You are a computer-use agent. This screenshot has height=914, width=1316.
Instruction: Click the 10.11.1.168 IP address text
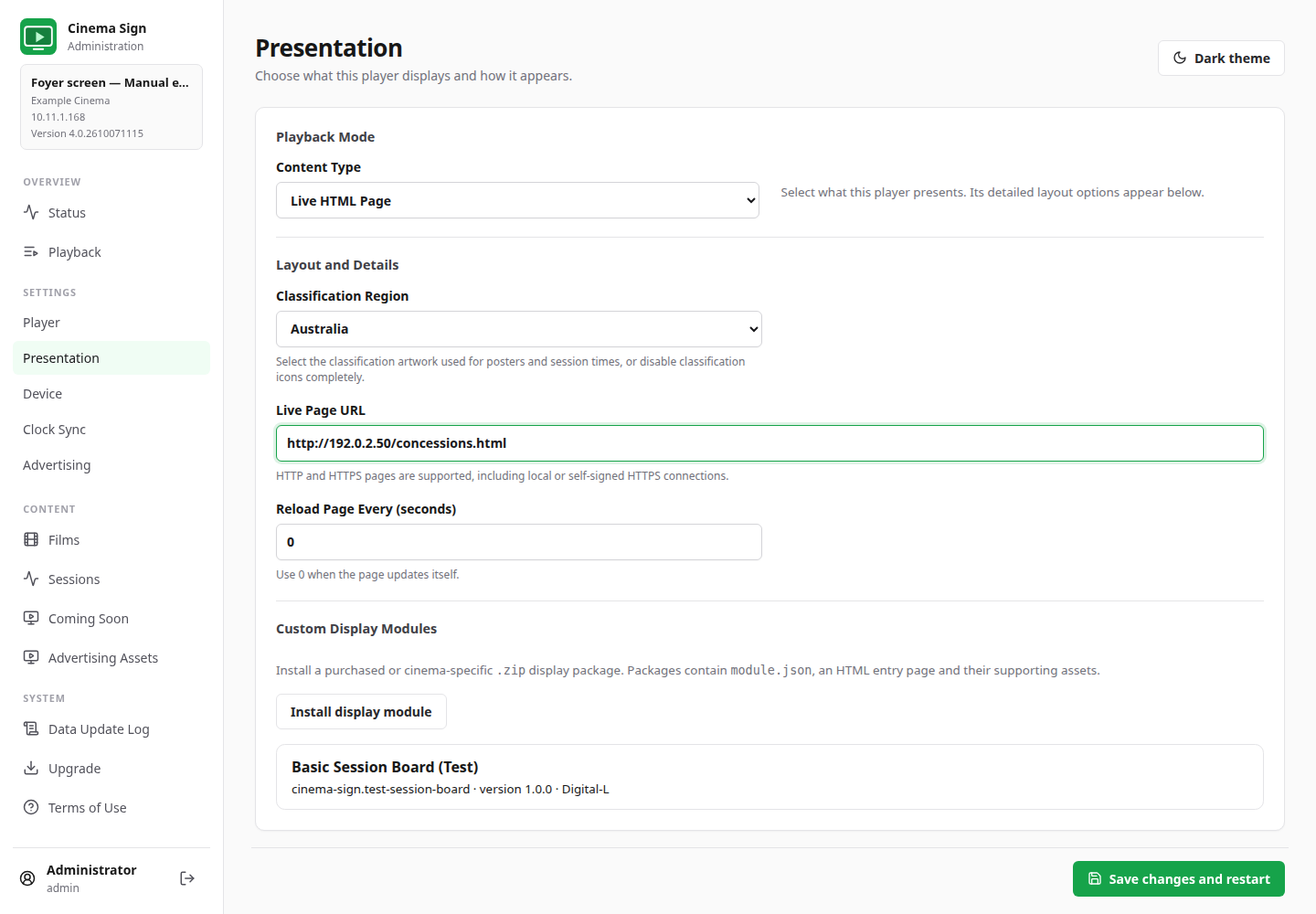point(58,117)
